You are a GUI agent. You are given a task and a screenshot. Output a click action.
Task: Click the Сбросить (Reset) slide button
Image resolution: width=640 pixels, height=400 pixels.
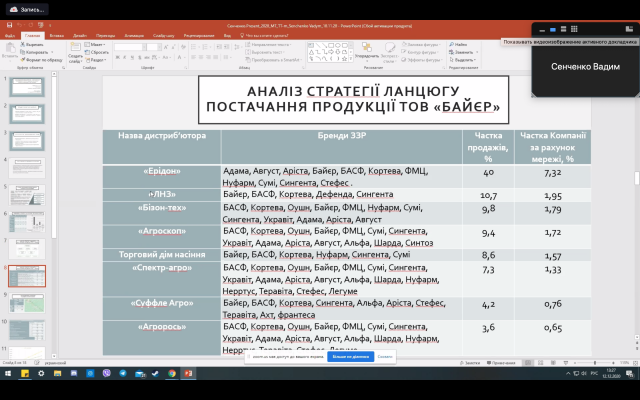click(99, 53)
